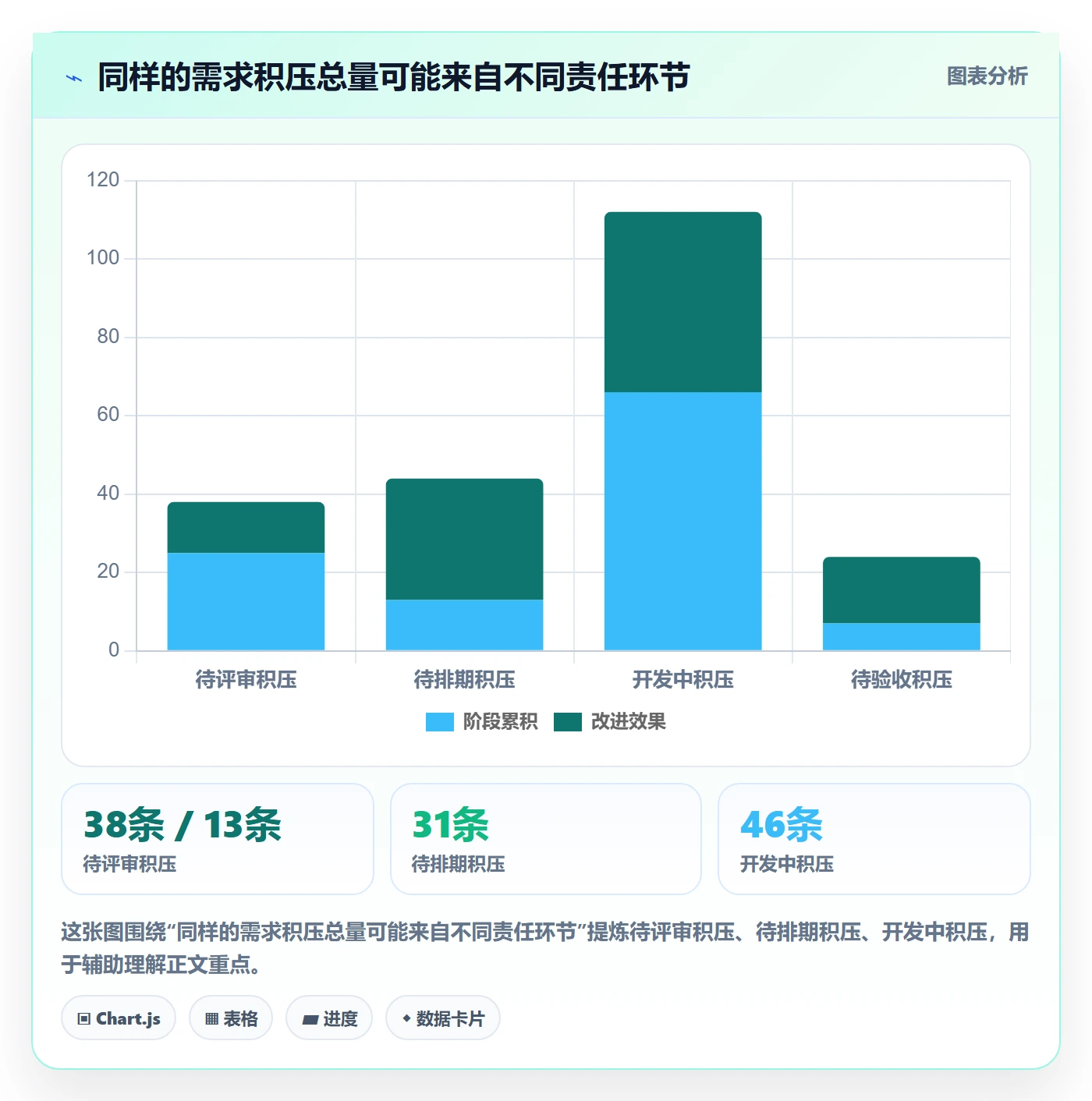Click the lightning icon beside the title

74,78
